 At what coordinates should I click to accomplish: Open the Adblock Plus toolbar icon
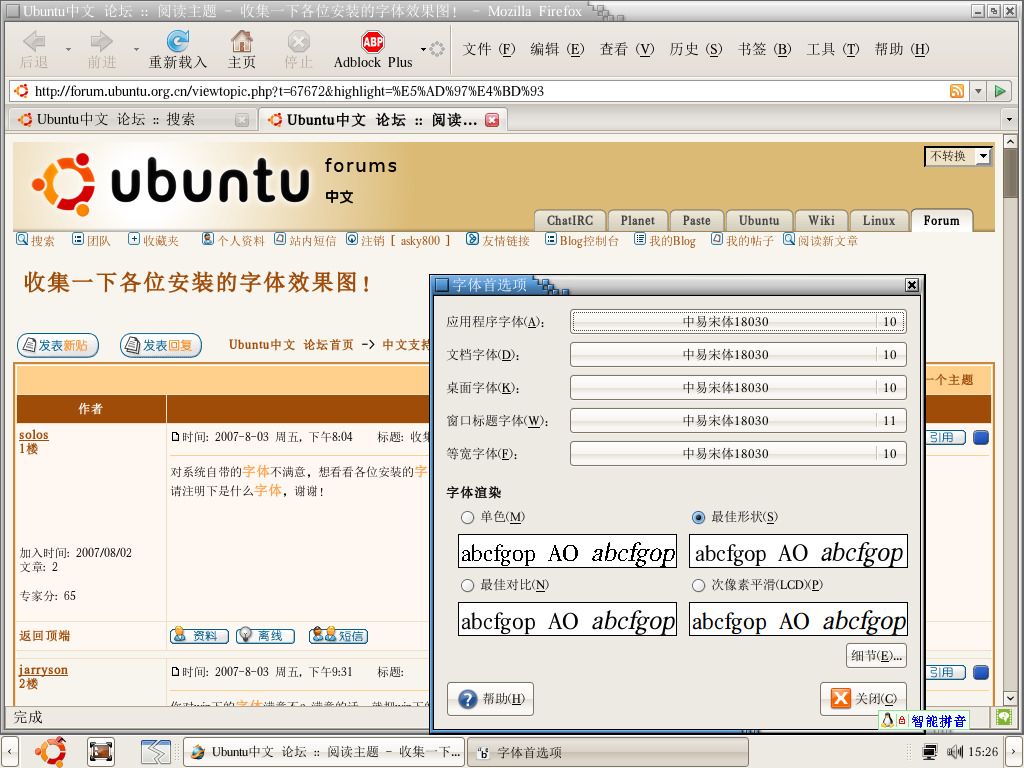pyautogui.click(x=373, y=42)
